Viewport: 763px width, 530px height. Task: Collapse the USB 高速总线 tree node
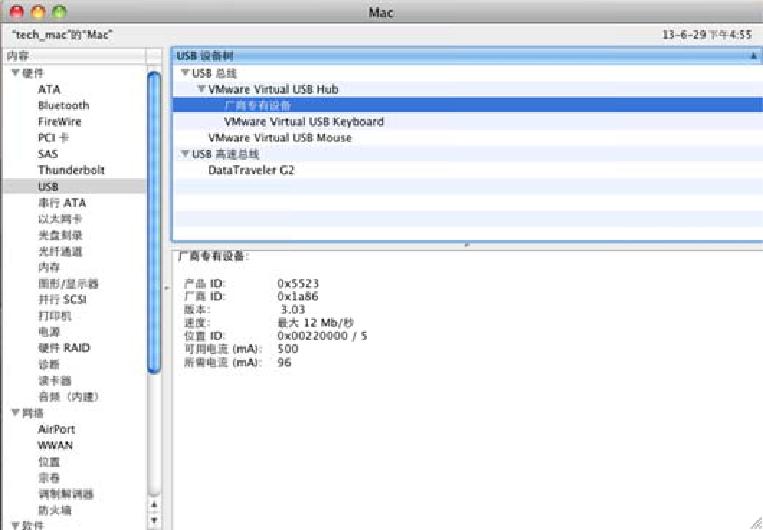point(185,154)
